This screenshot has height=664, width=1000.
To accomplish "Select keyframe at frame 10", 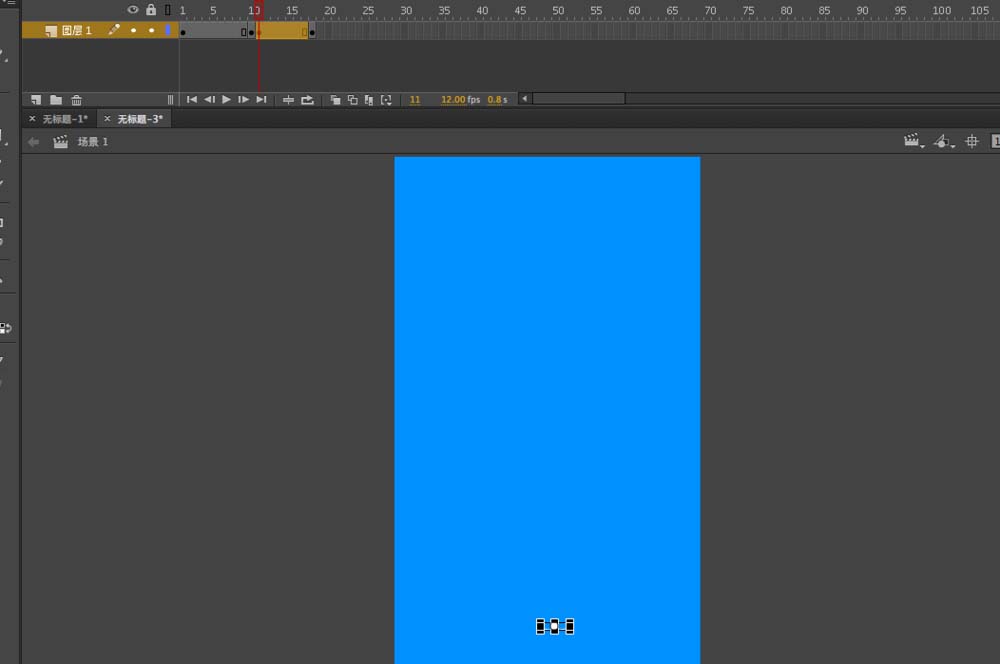I will [x=251, y=32].
